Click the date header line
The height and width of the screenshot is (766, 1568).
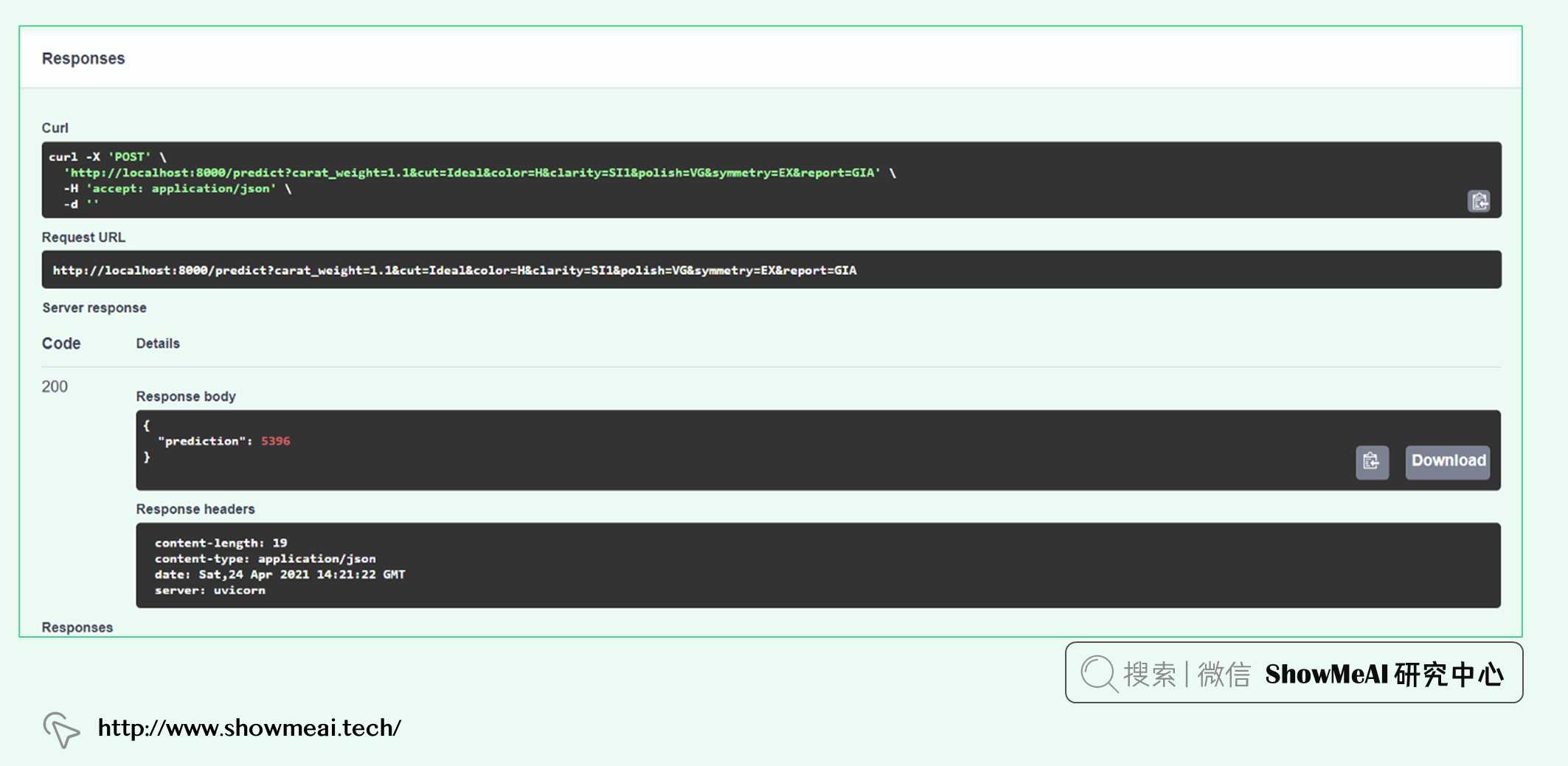280,574
